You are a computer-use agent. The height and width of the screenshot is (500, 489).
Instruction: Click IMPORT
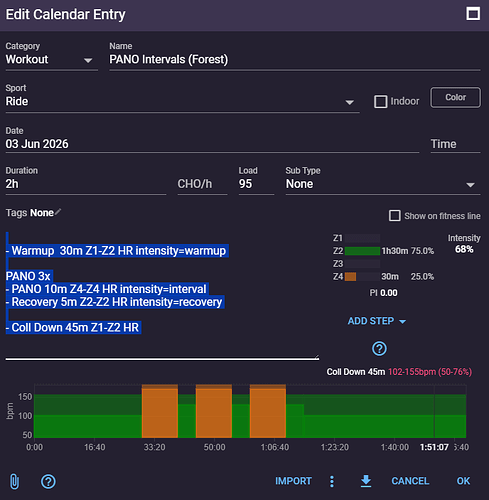(x=293, y=481)
